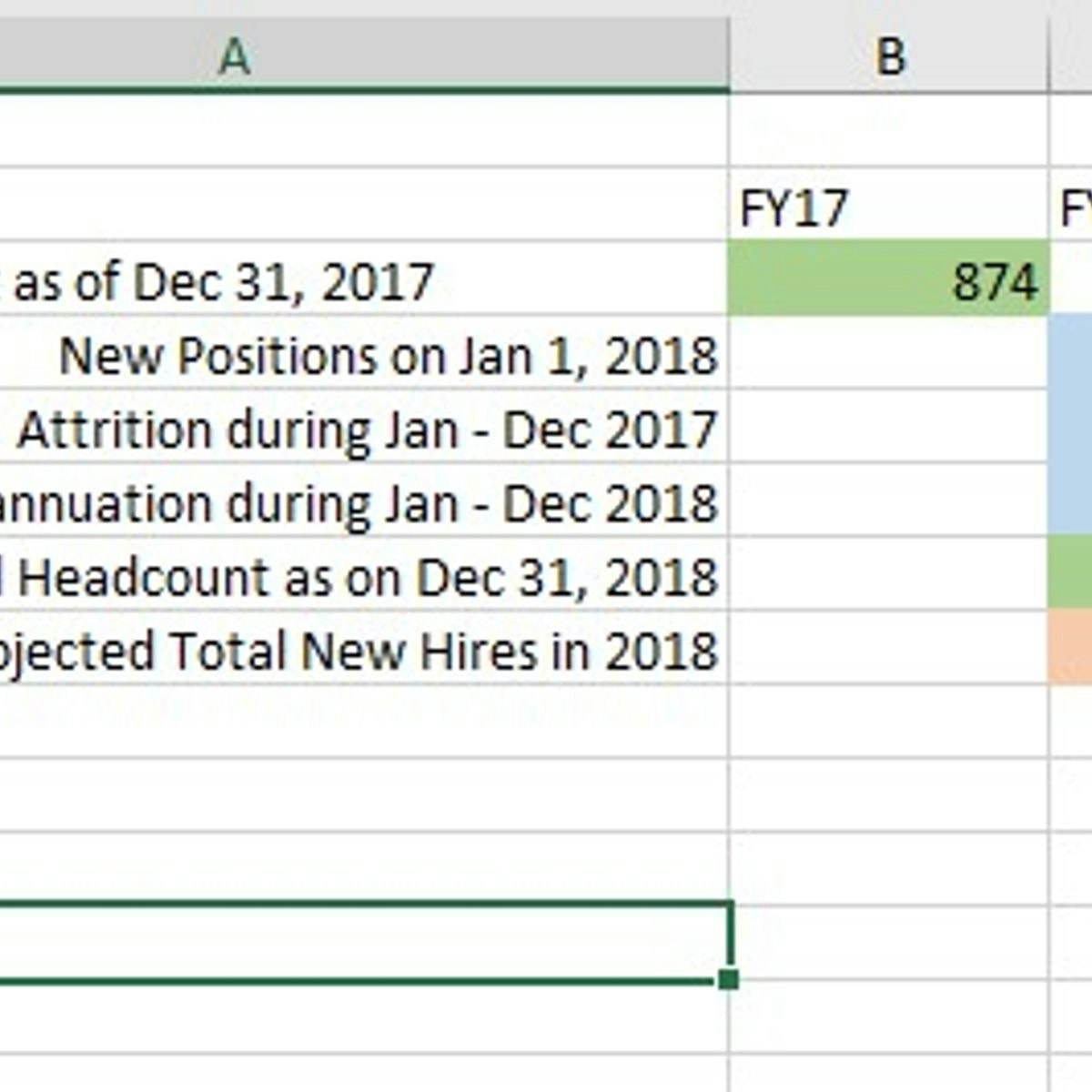Select empty column B cell beside New Positions
The image size is (1092, 1092).
coord(887,354)
